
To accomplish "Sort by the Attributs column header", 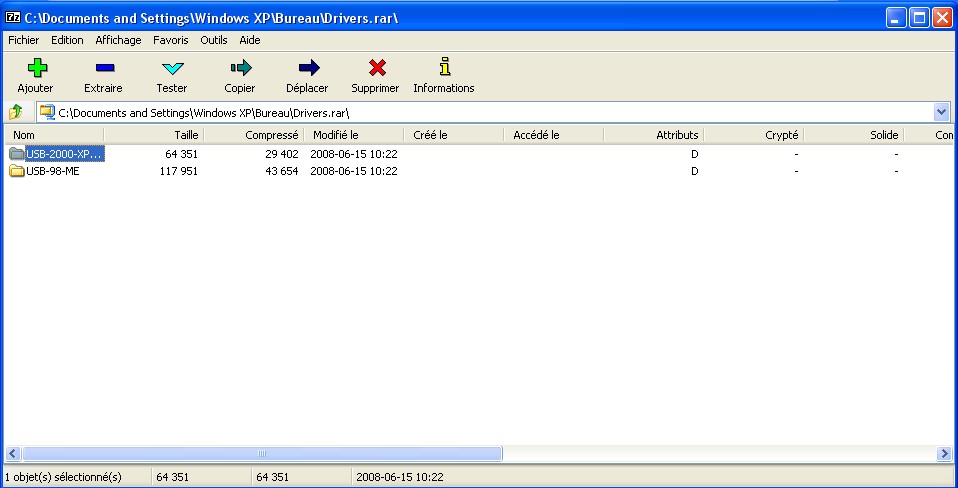I will 654,135.
